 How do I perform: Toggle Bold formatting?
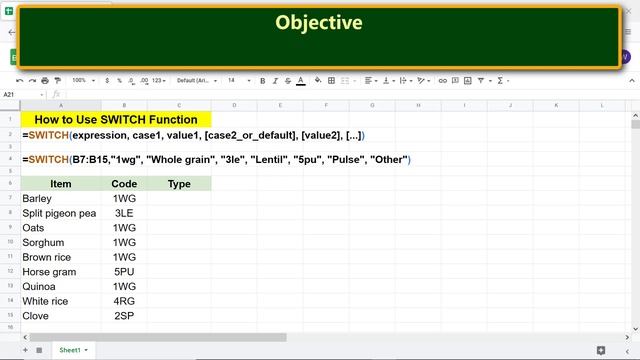[x=262, y=81]
